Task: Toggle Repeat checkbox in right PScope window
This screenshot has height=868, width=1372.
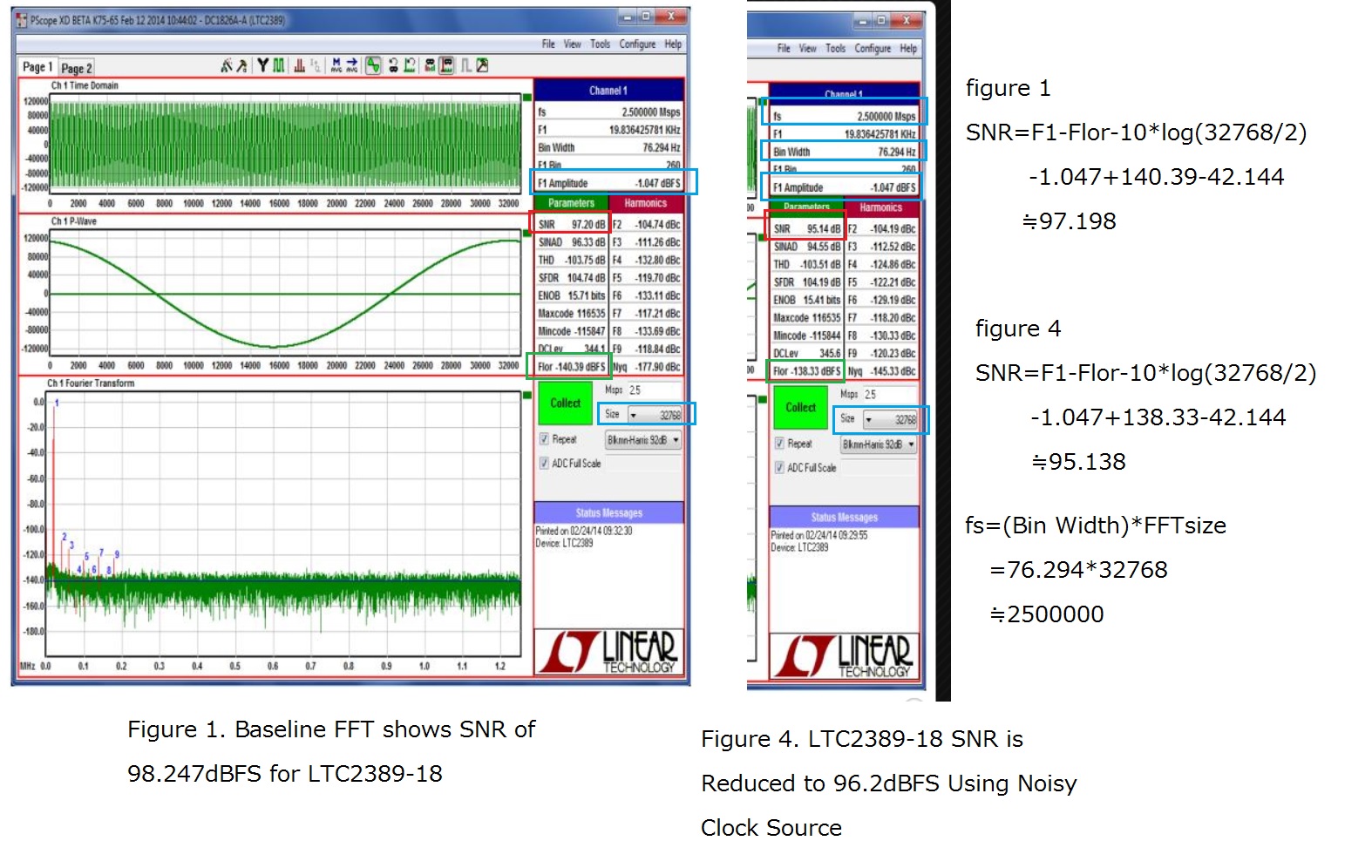Action: [x=779, y=444]
